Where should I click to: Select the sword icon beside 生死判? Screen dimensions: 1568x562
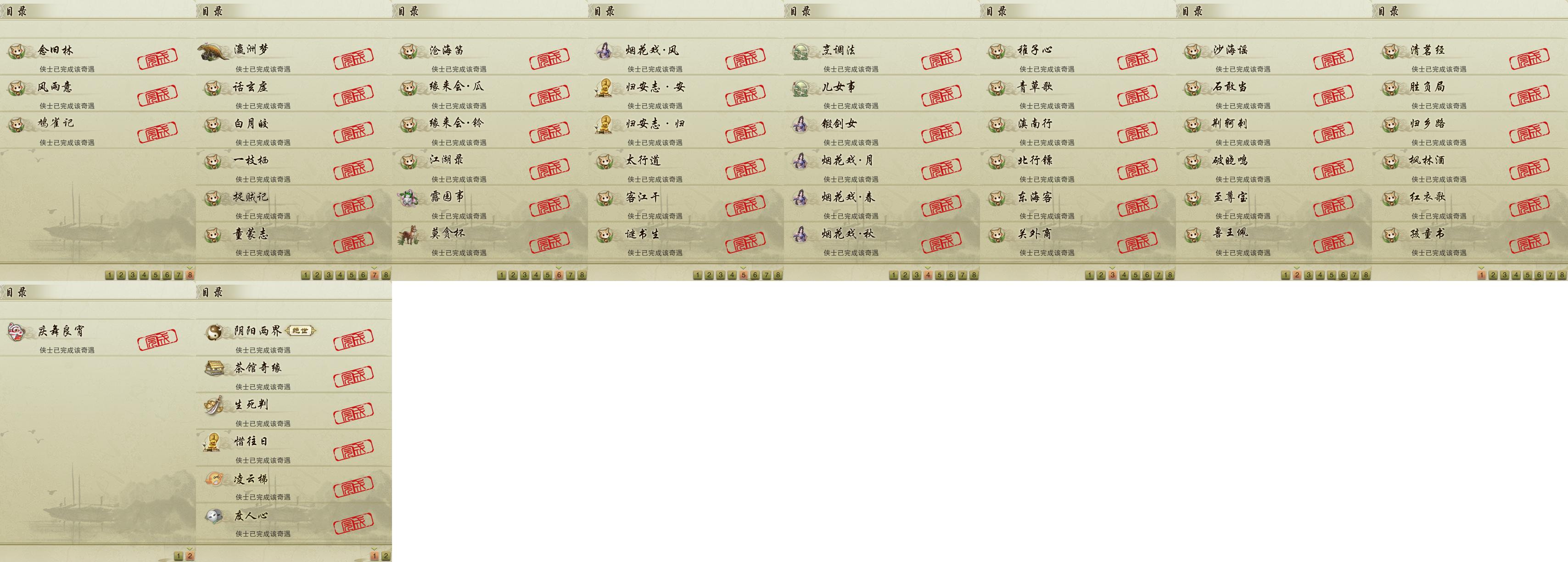click(x=213, y=405)
